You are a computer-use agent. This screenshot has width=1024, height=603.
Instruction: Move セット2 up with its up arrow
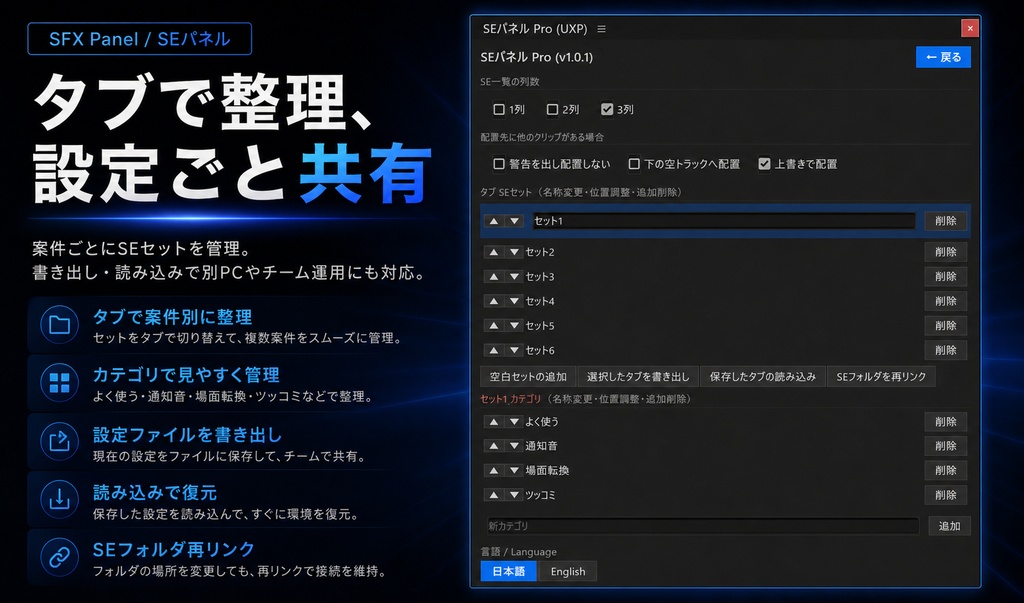pos(494,252)
